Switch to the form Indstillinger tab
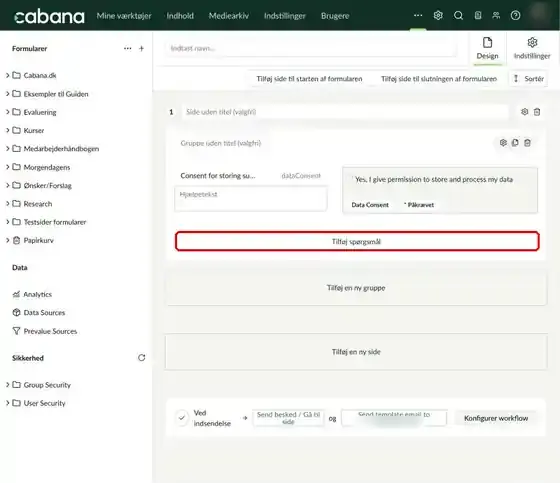The image size is (560, 483). point(532,49)
